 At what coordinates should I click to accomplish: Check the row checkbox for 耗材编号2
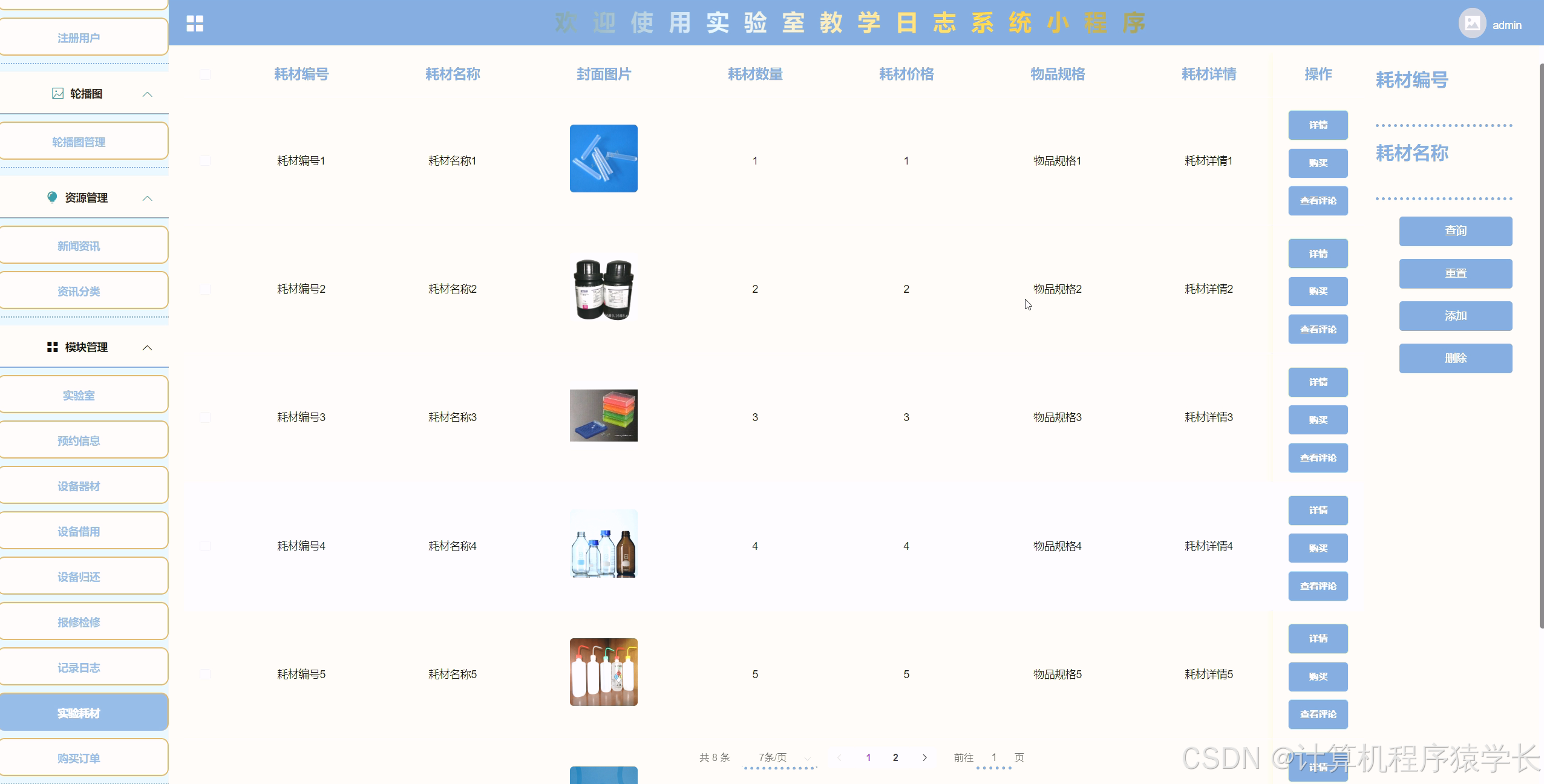pos(205,289)
